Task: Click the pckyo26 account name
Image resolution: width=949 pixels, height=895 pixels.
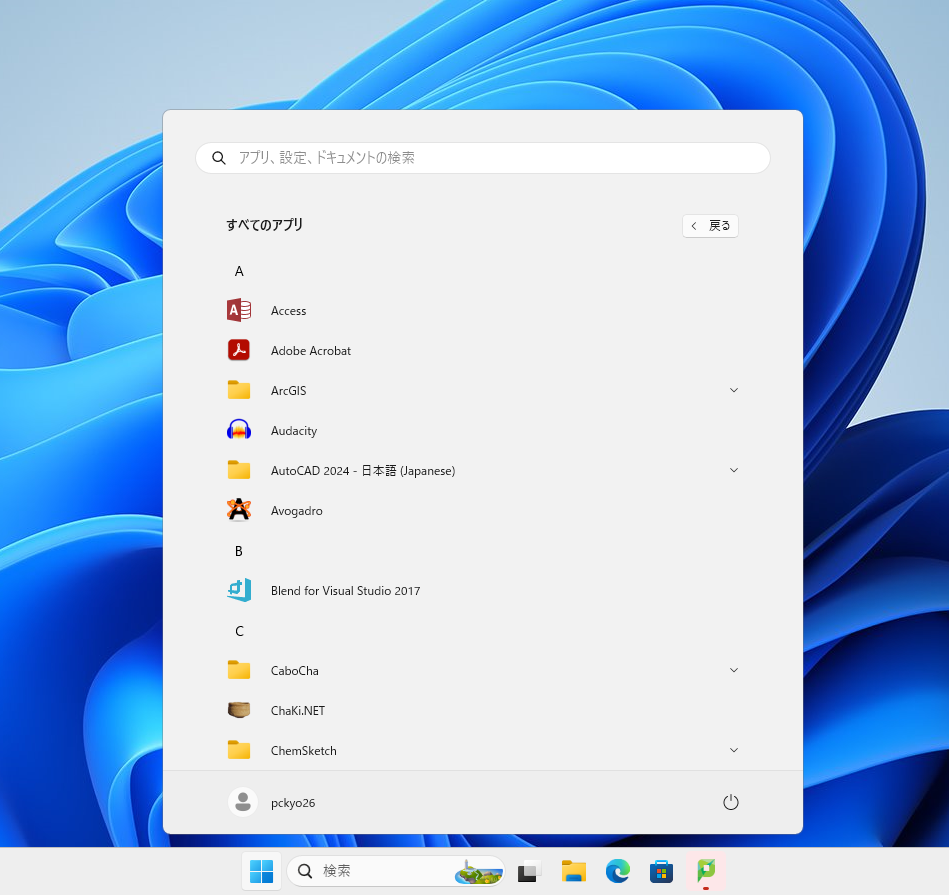Action: coord(293,803)
